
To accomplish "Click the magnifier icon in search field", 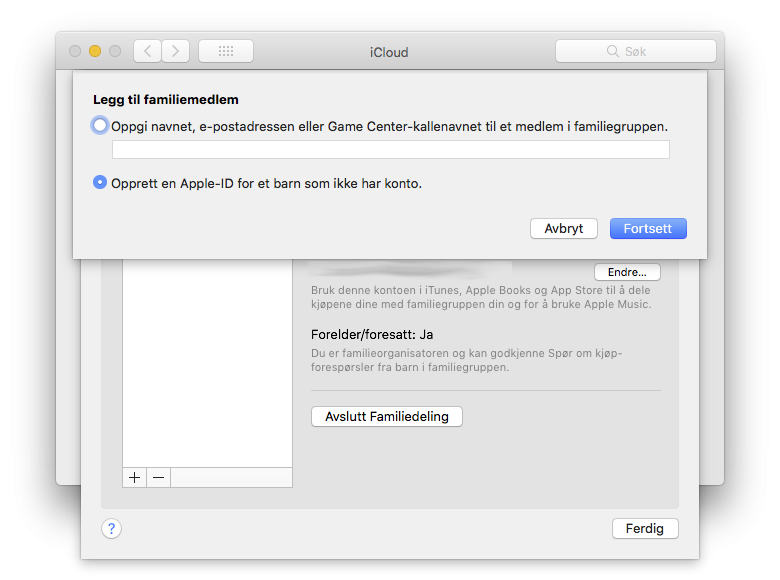I will pyautogui.click(x=613, y=51).
